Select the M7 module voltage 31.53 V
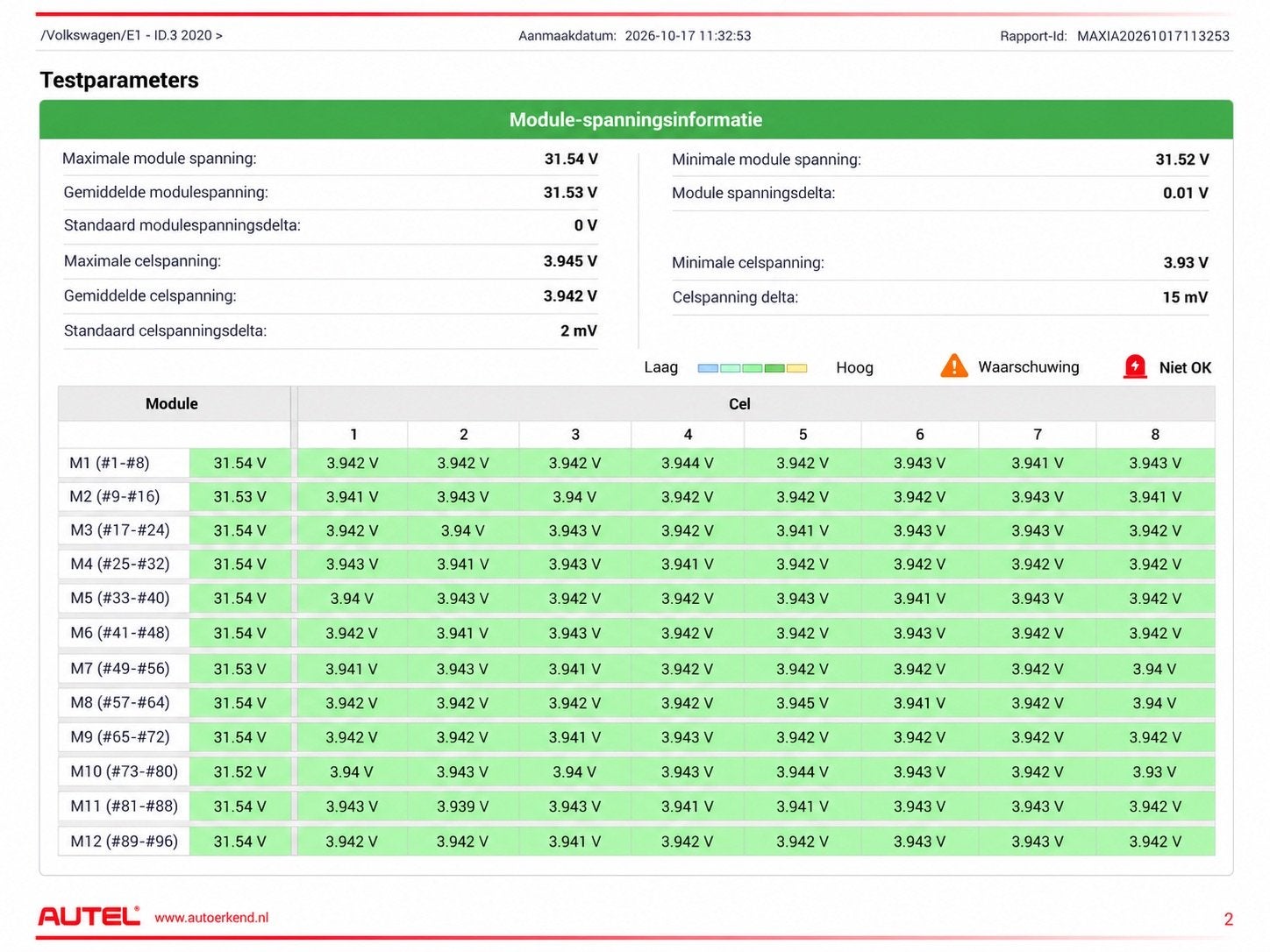Screen dimensions: 1270x952 point(239,669)
